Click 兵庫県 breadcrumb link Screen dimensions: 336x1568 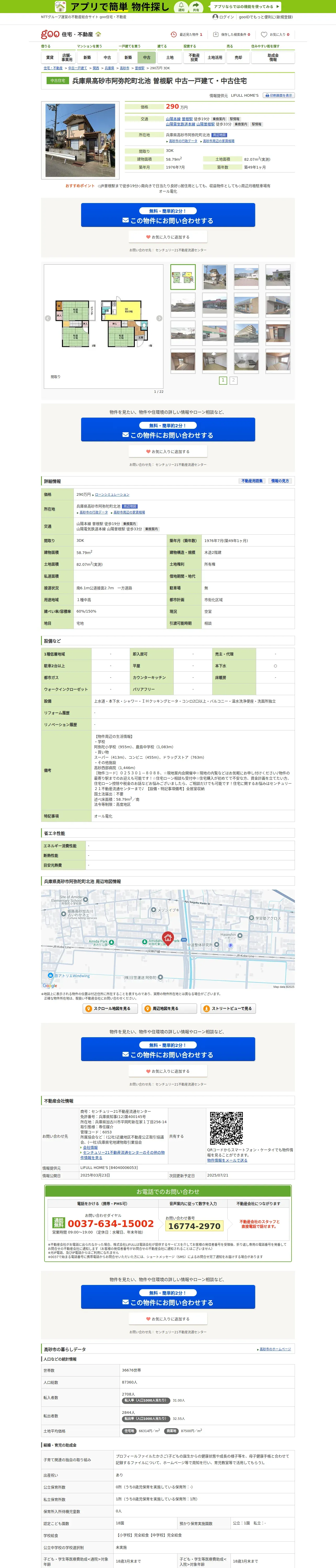pos(109,68)
